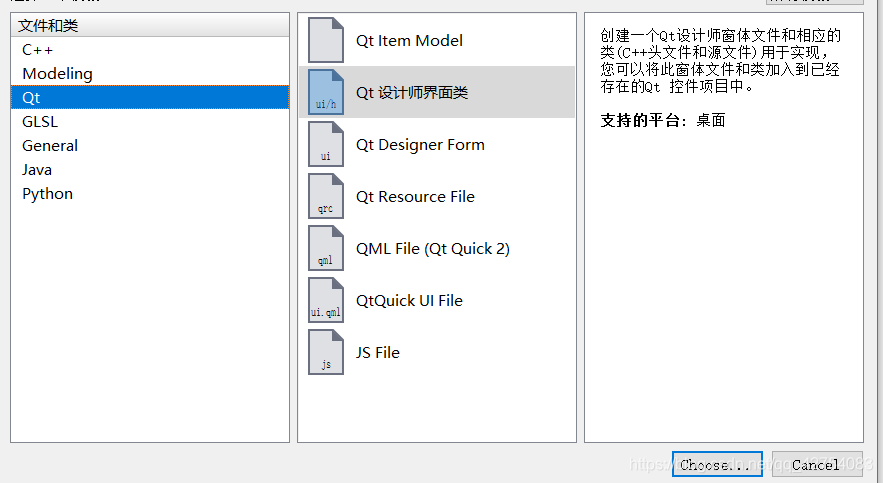Select Java category
The image size is (883, 483).
[x=150, y=169]
